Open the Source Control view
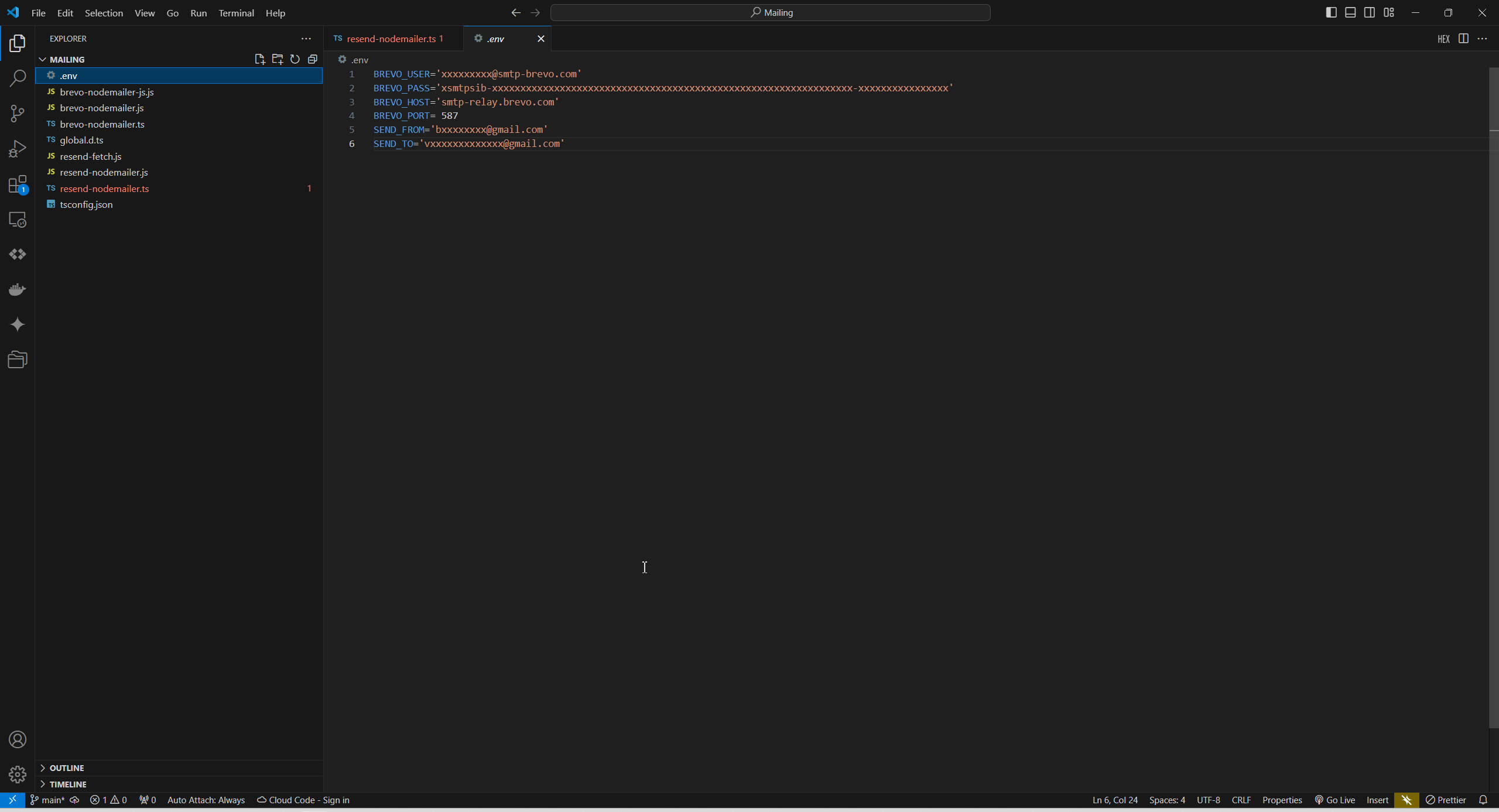Image resolution: width=1499 pixels, height=812 pixels. click(x=18, y=114)
